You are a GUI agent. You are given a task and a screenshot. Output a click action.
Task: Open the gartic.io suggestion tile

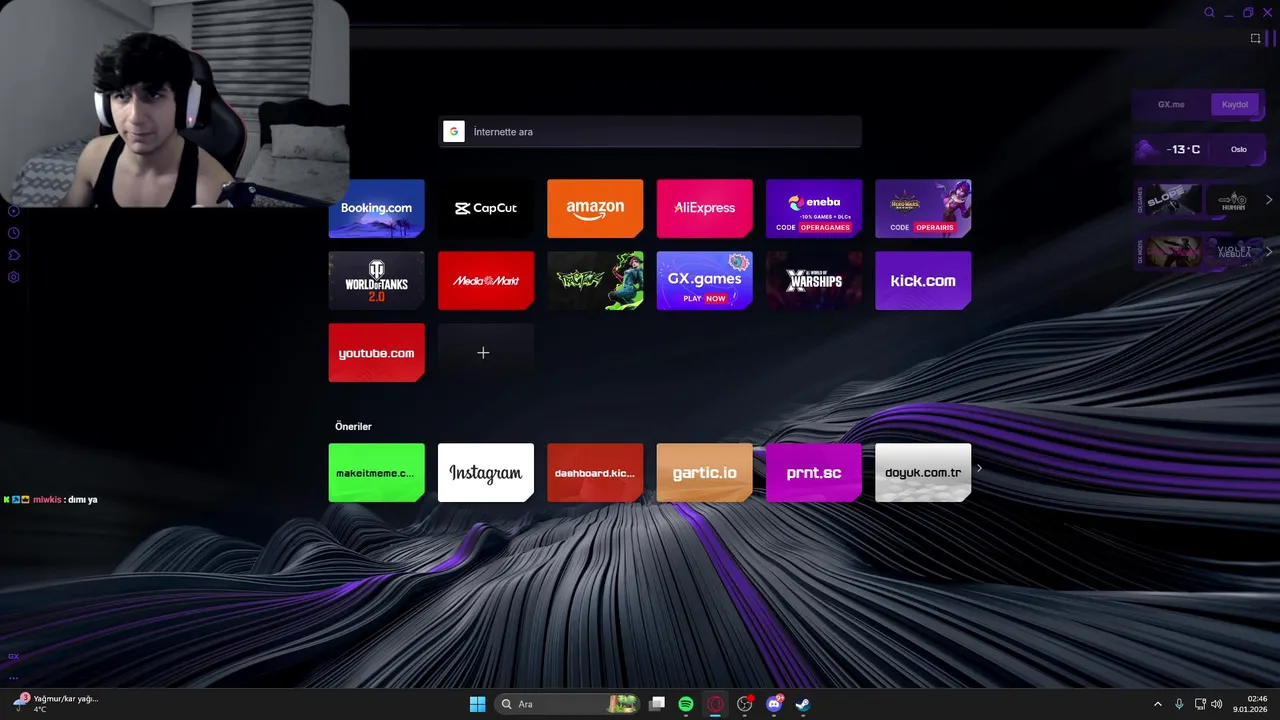coord(704,472)
